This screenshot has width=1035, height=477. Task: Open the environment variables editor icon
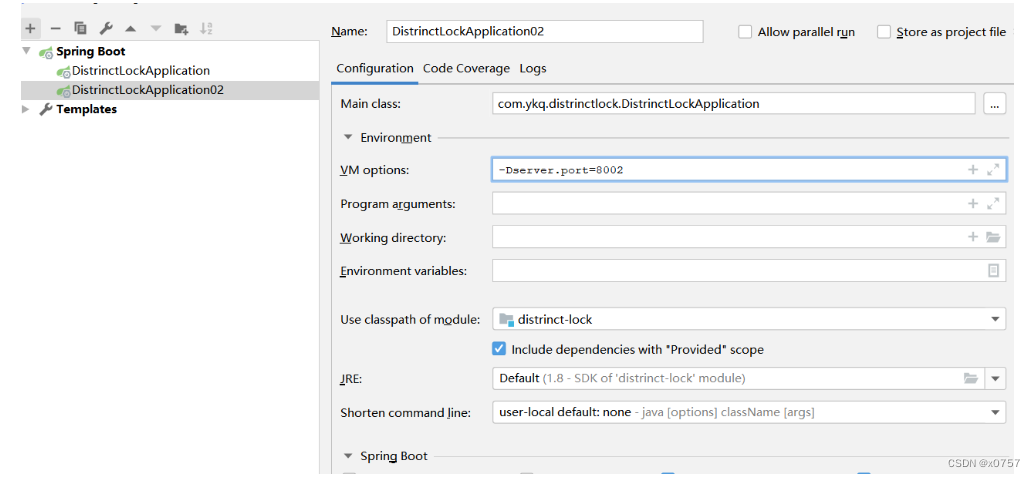pyautogui.click(x=993, y=270)
